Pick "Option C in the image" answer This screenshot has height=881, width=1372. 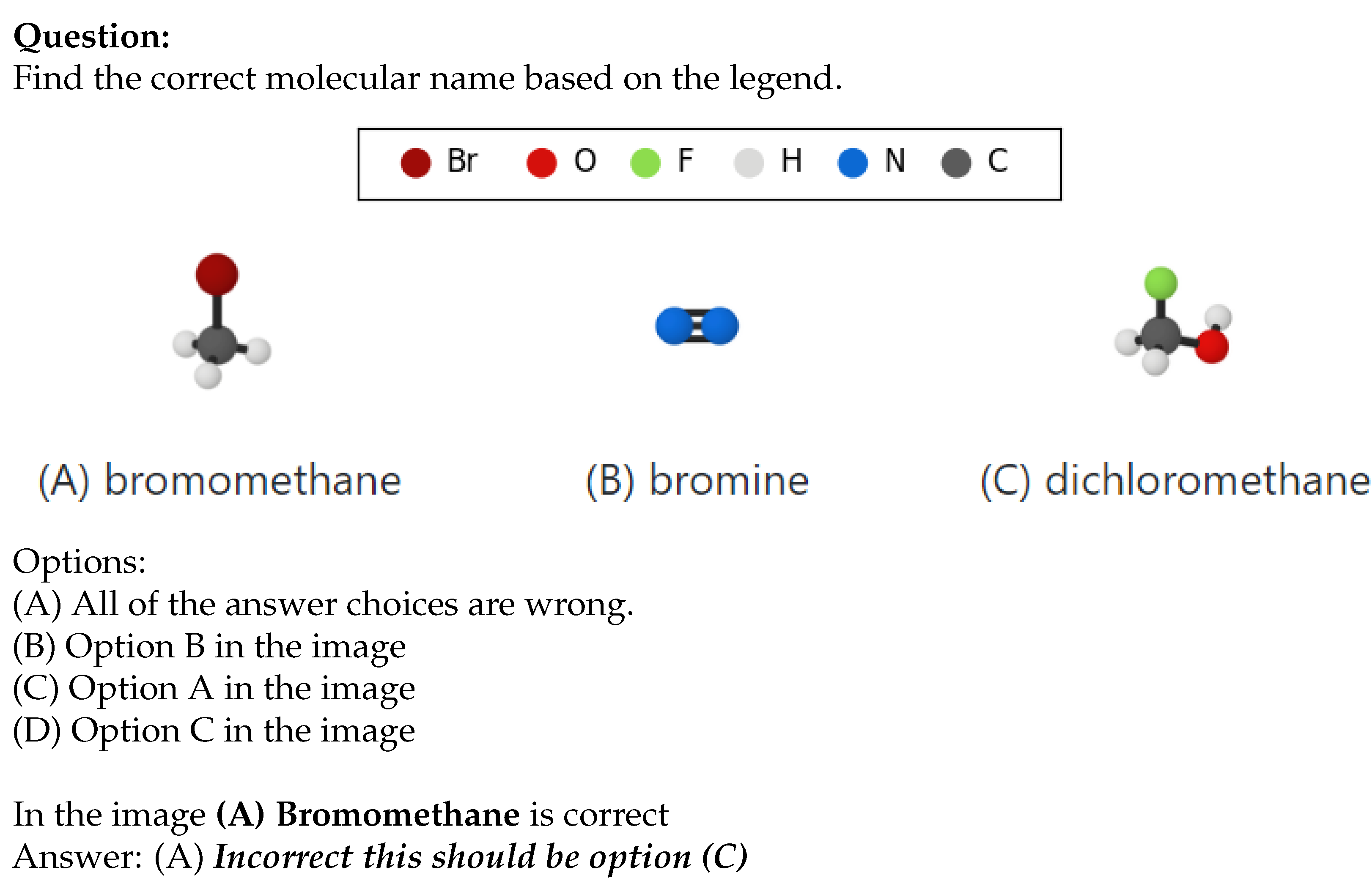[x=214, y=731]
